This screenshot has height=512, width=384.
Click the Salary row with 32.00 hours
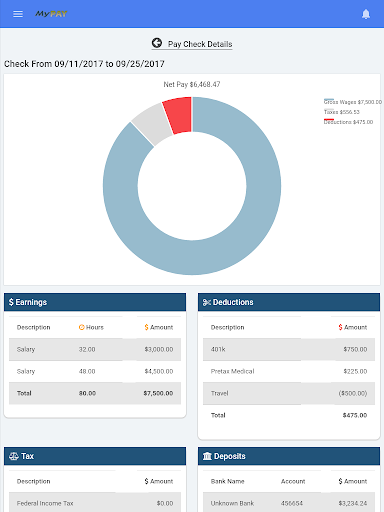pyautogui.click(x=95, y=349)
